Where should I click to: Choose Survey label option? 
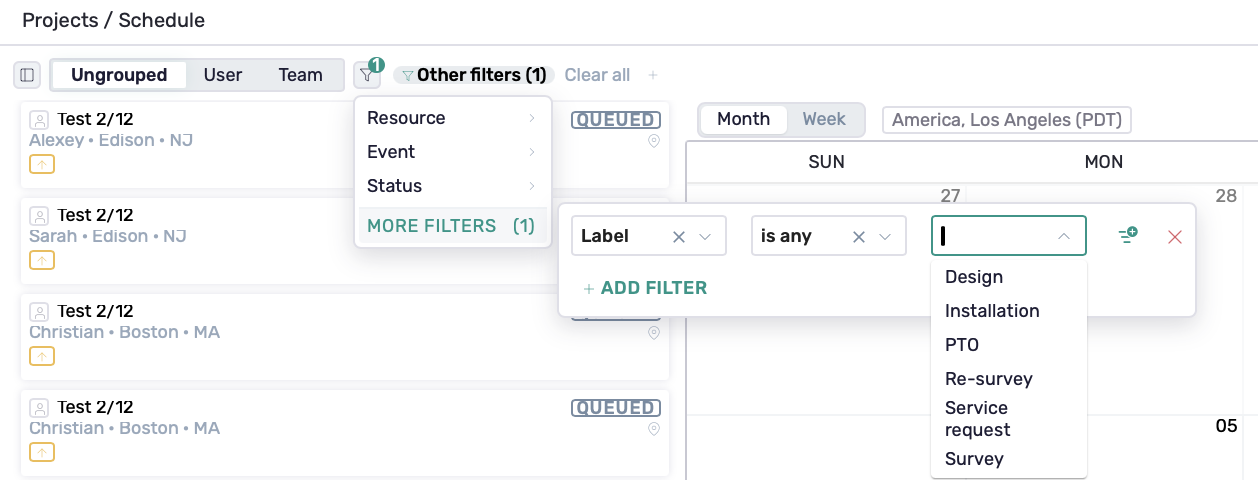(1009, 459)
